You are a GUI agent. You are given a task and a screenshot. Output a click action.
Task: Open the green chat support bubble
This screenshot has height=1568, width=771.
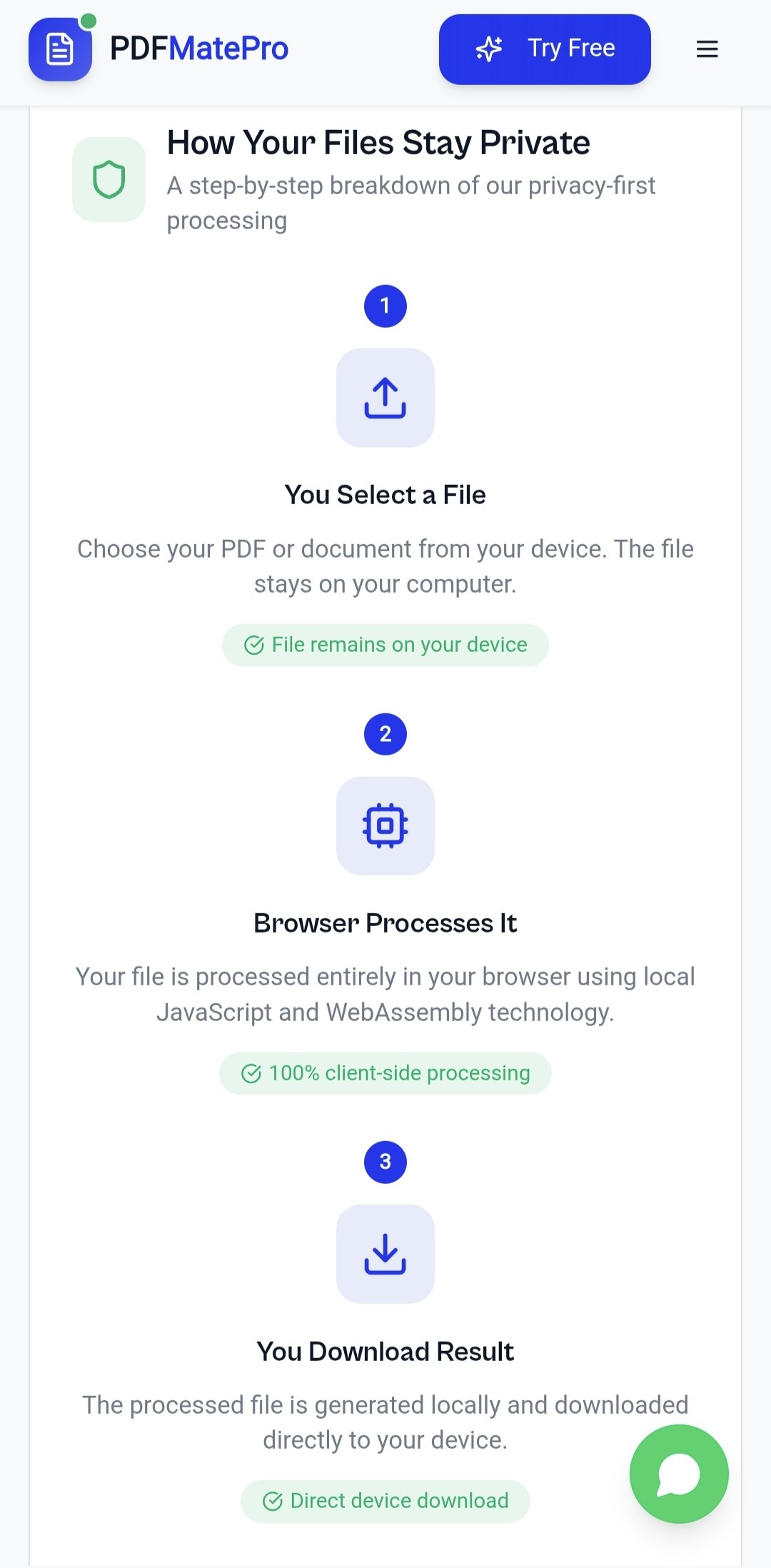678,1472
